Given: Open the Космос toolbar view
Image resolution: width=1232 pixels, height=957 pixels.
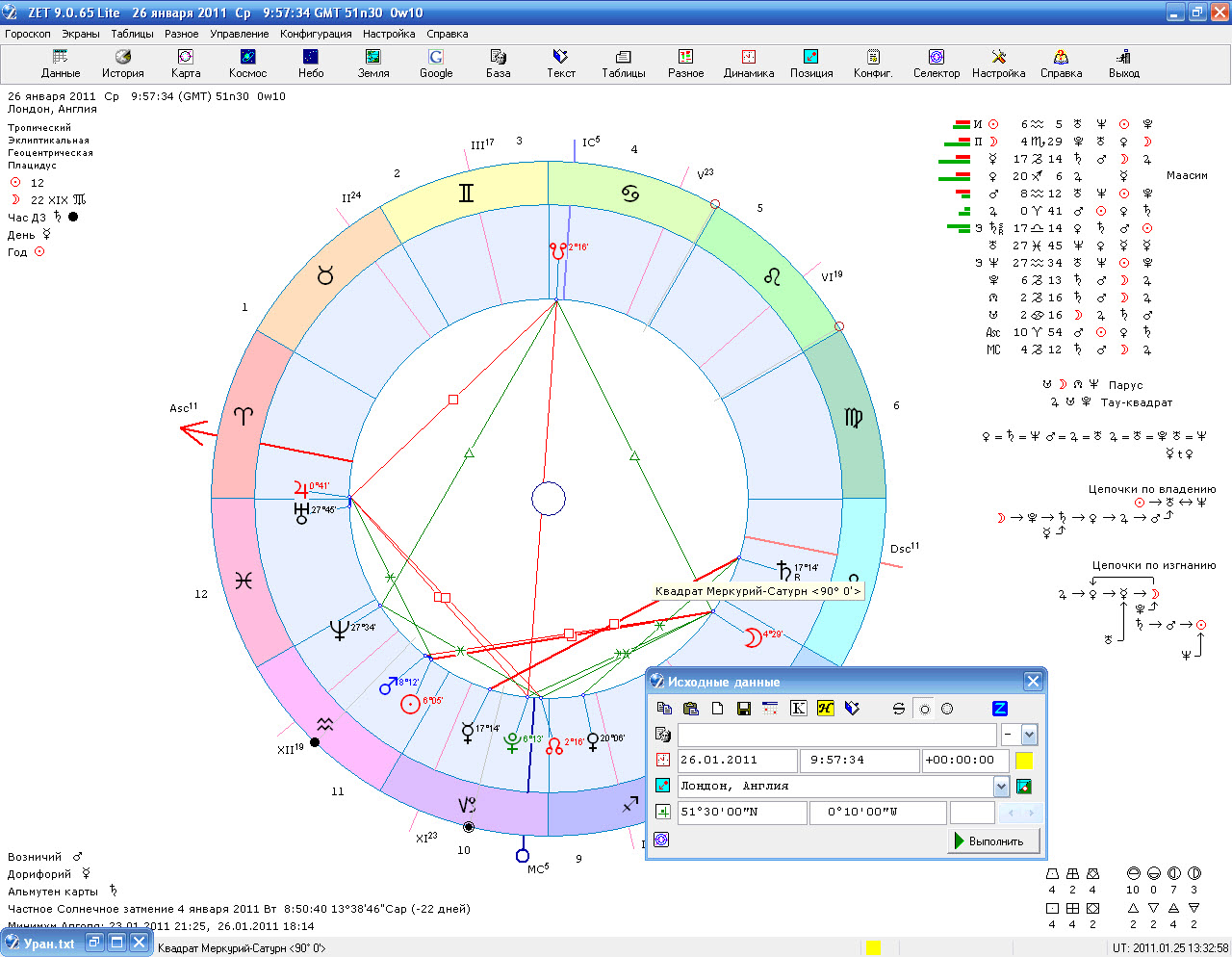Looking at the screenshot, I should tap(247, 64).
